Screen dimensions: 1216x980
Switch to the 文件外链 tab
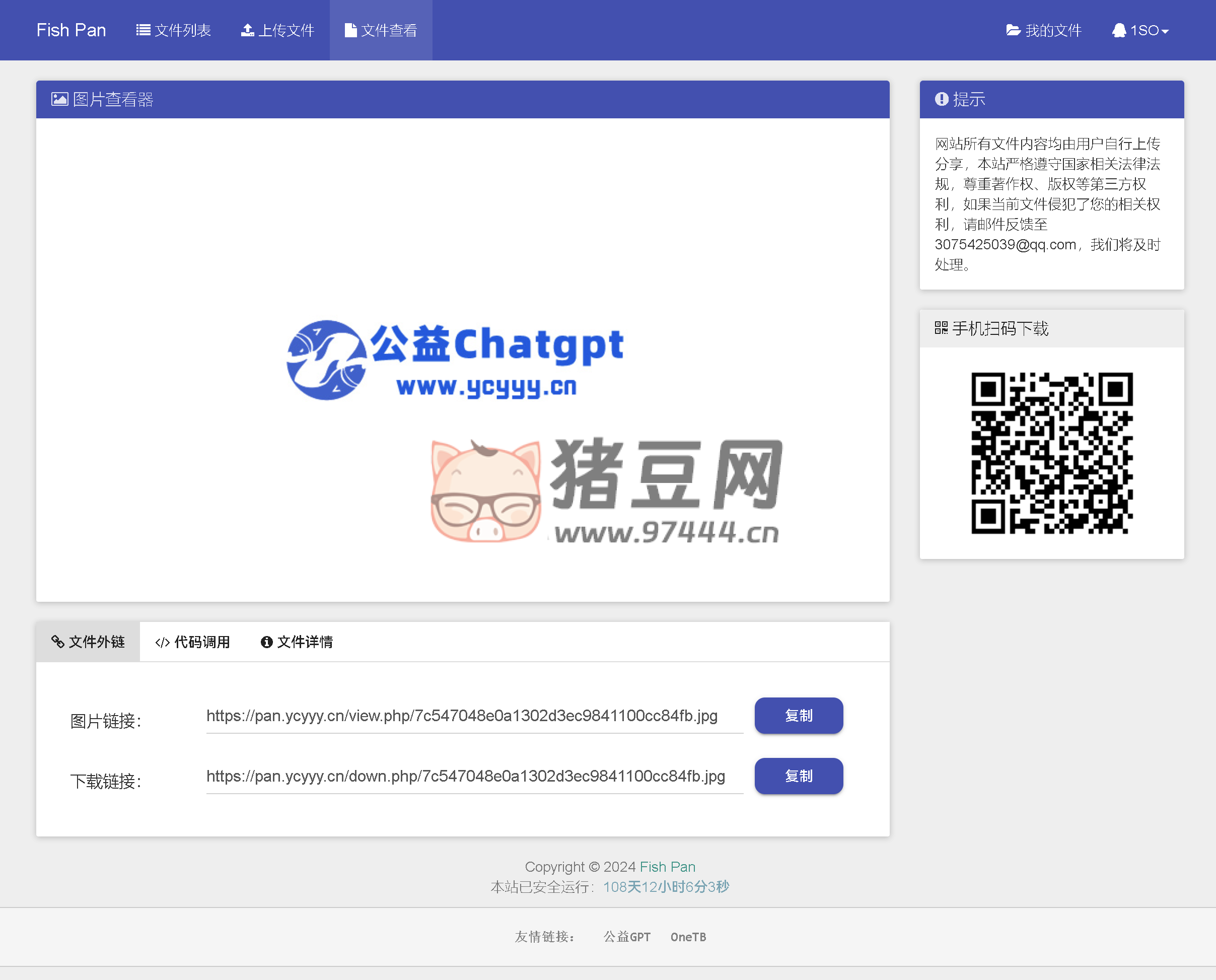click(x=88, y=642)
